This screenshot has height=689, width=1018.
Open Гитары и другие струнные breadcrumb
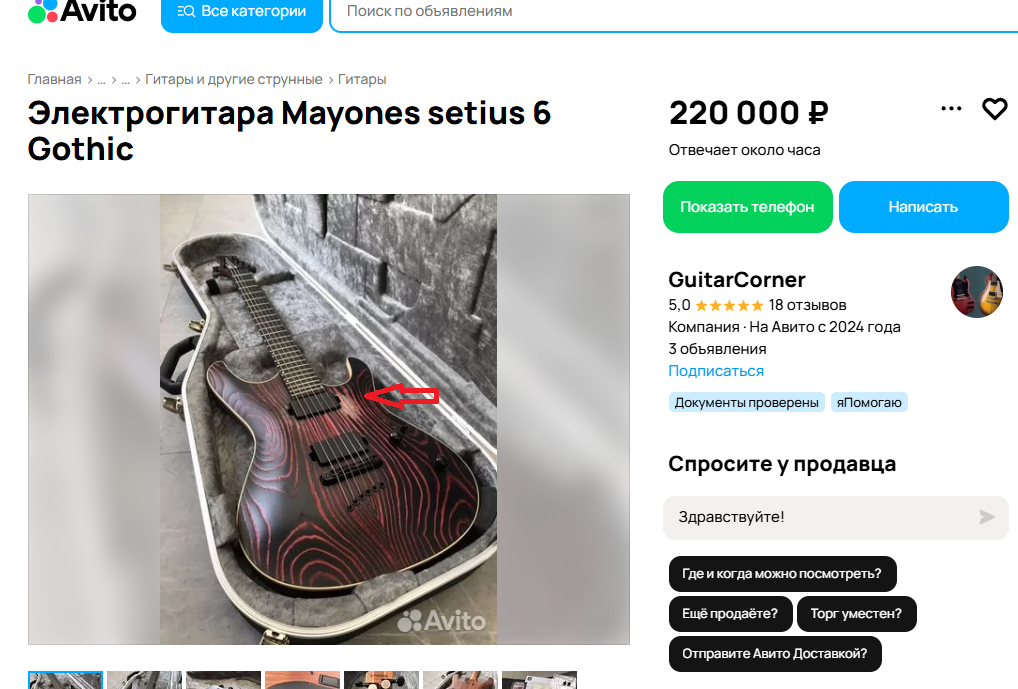234,79
